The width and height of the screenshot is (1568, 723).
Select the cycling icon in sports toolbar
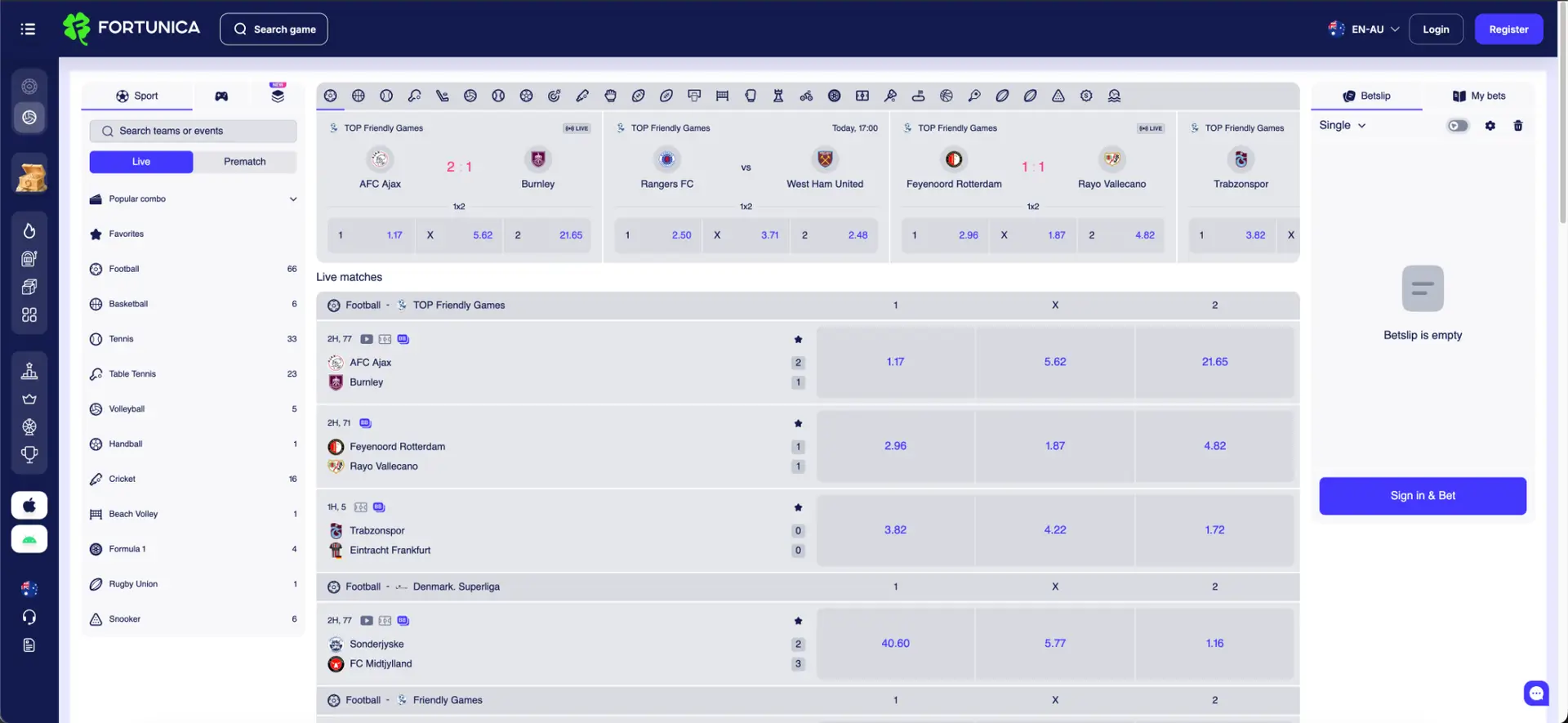click(x=806, y=96)
